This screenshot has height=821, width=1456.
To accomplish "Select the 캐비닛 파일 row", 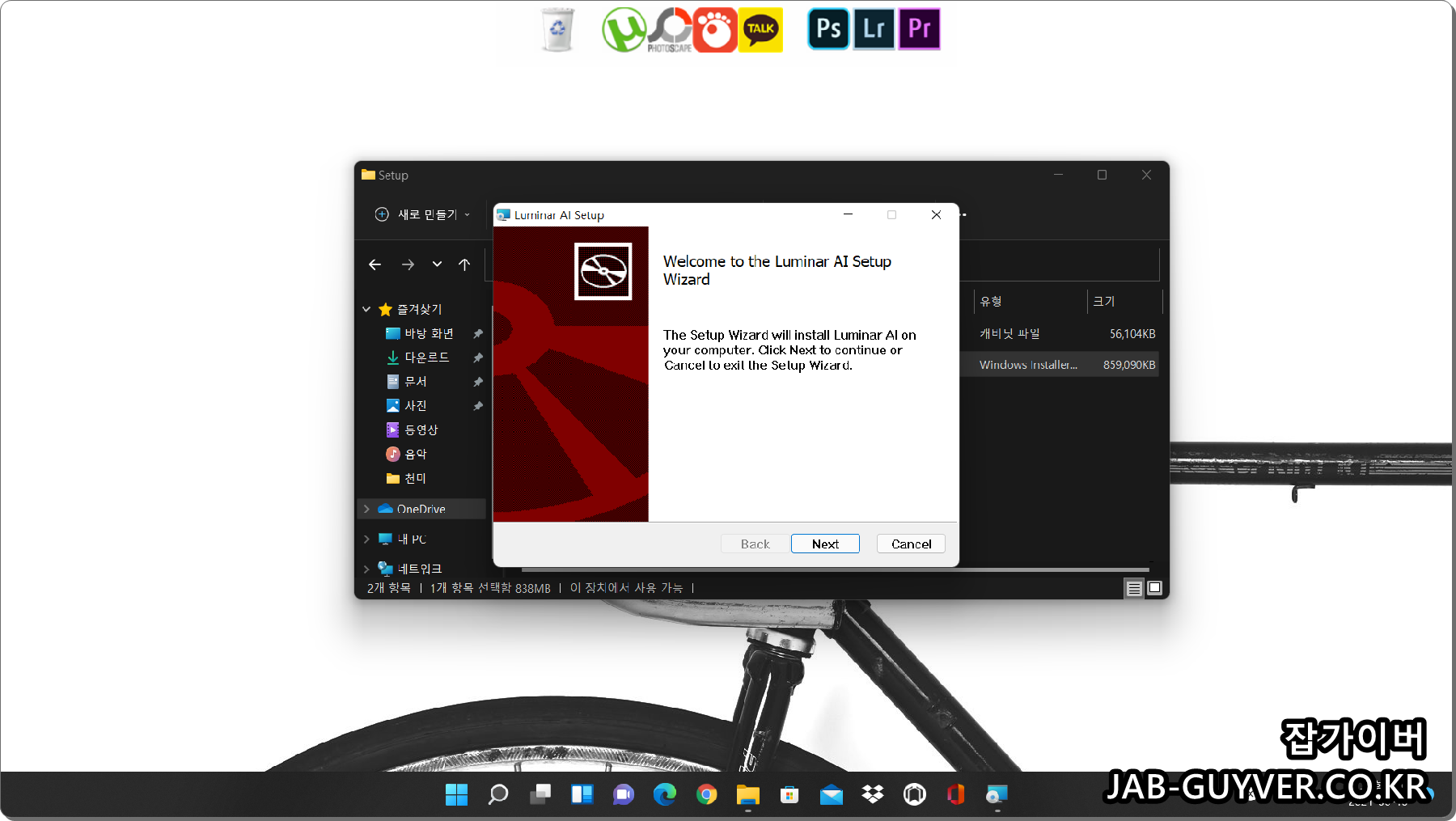I will click(x=1060, y=333).
